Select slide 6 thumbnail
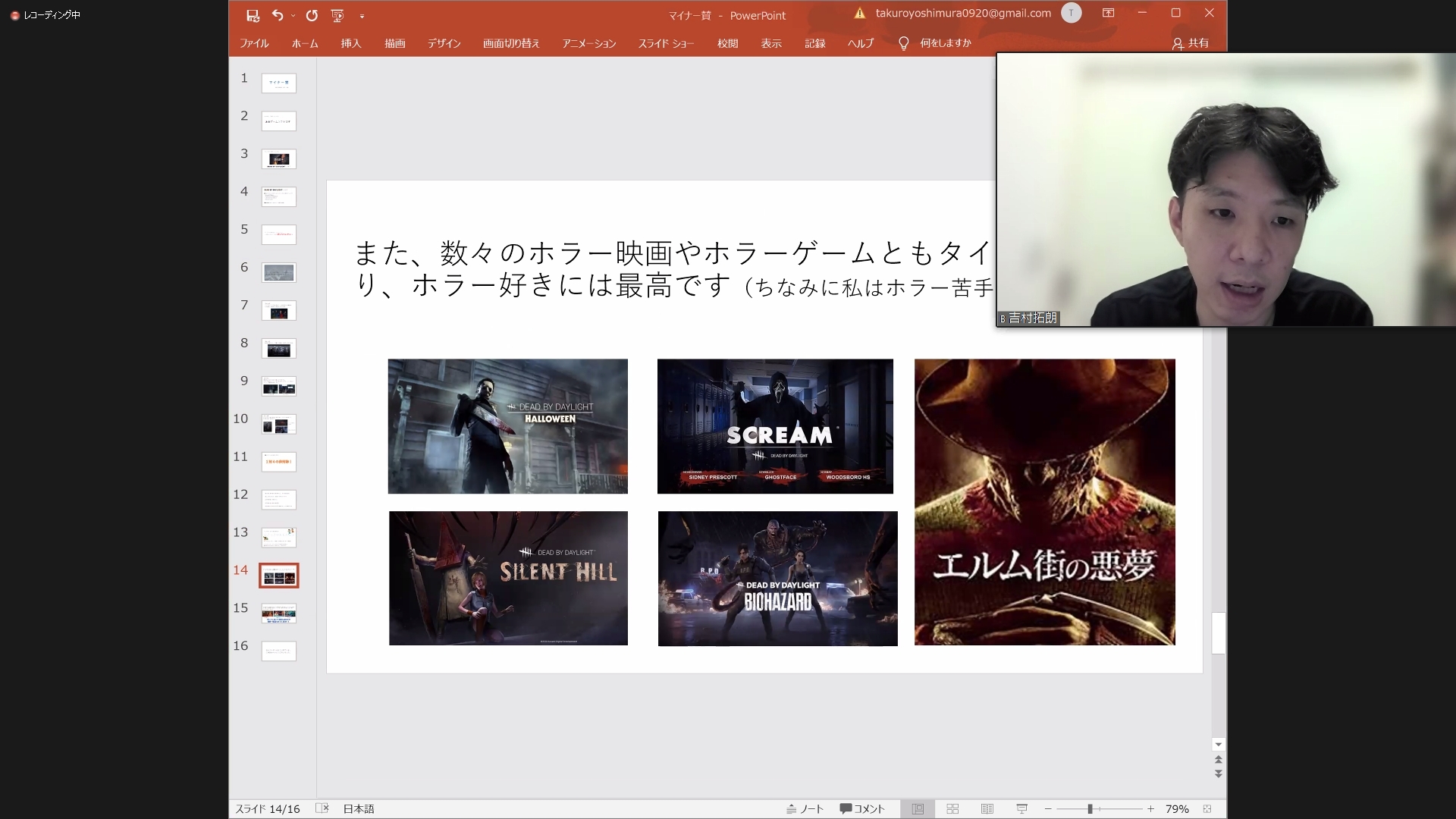Screen dimensions: 1456x819 (278, 272)
